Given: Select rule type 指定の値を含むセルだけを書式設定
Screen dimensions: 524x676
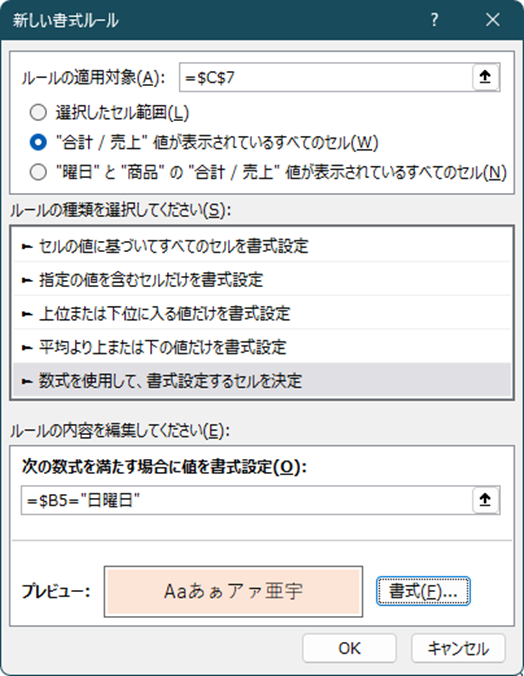Looking at the screenshot, I should [x=262, y=280].
